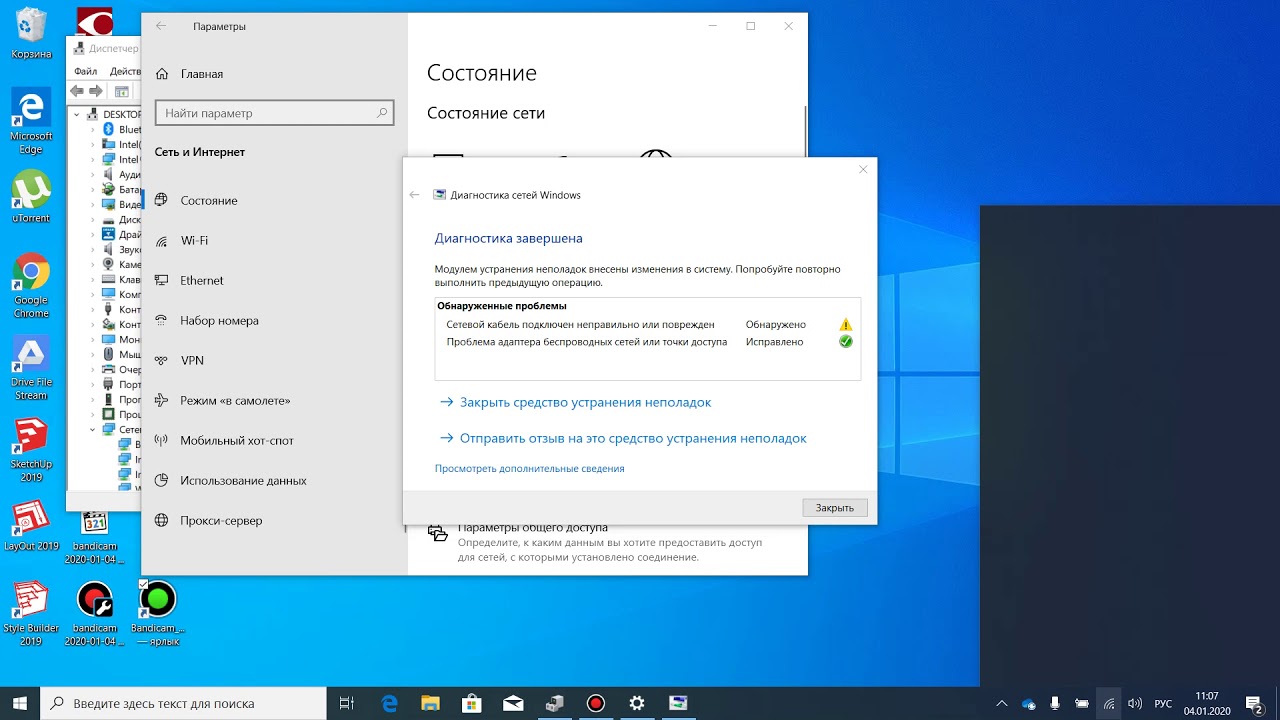This screenshot has width=1280, height=720.
Task: Click back arrow in Параметры window
Action: click(x=161, y=26)
